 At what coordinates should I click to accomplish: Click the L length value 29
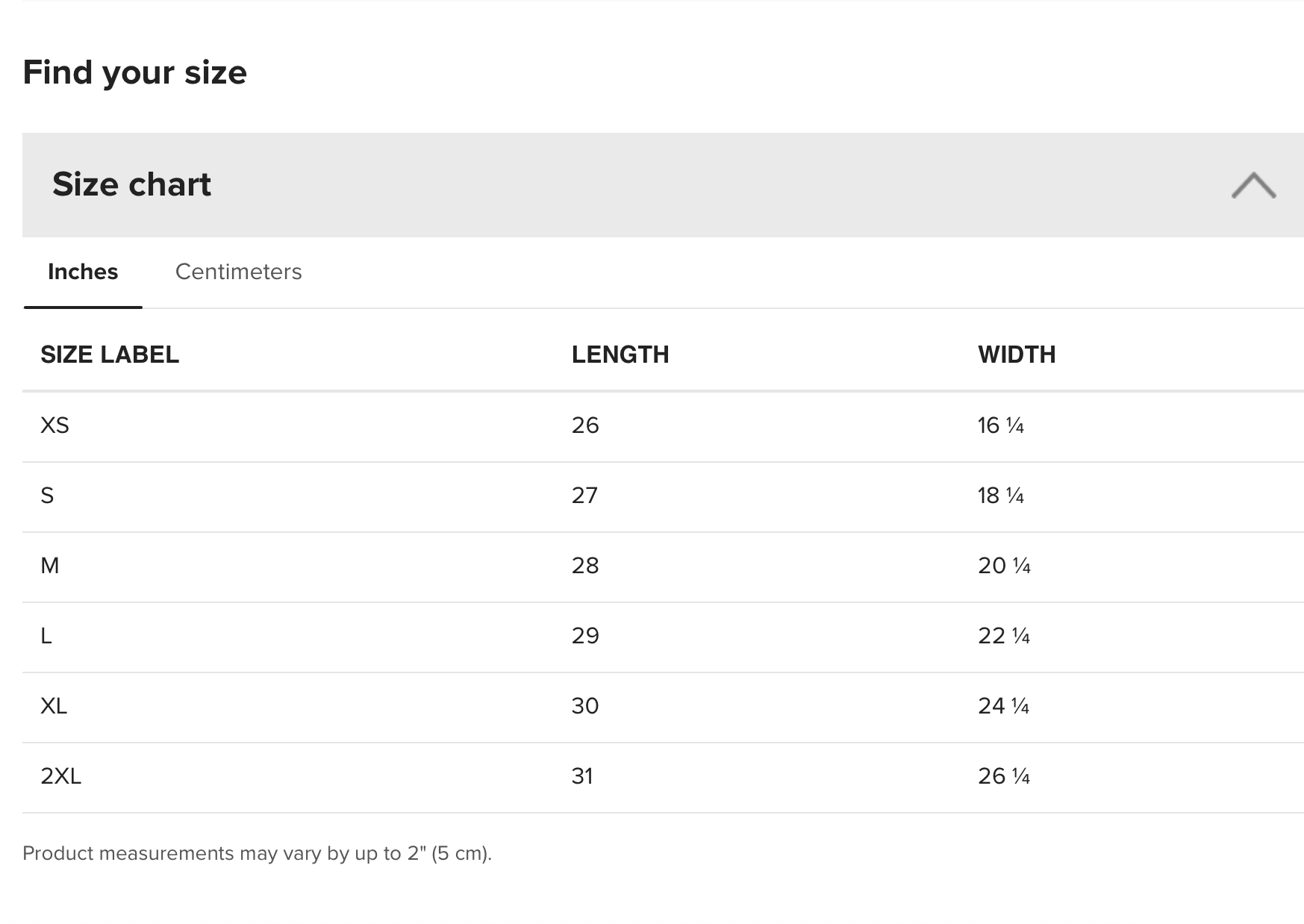[585, 636]
